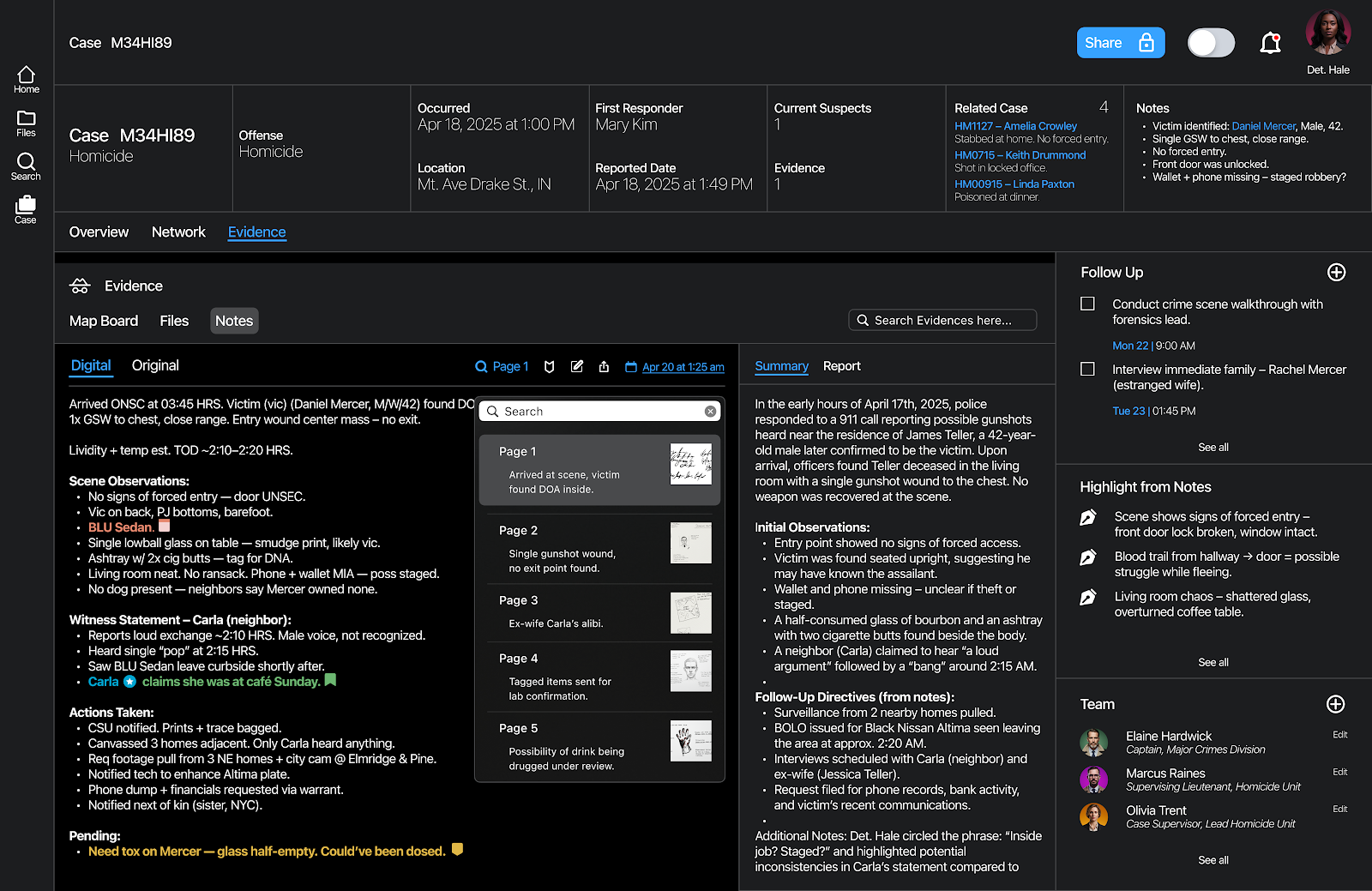
Task: Switch to the Overview tab
Action: point(99,232)
